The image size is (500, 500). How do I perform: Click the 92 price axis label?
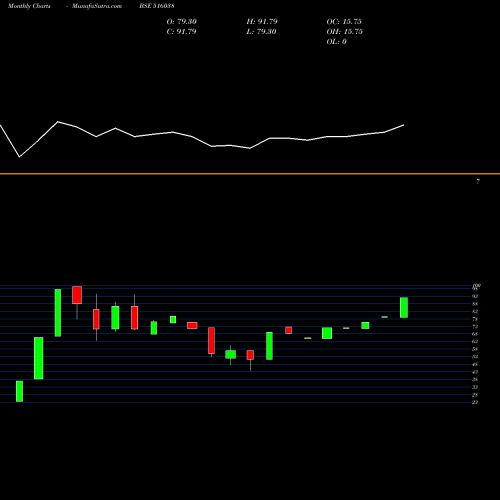coord(475,296)
